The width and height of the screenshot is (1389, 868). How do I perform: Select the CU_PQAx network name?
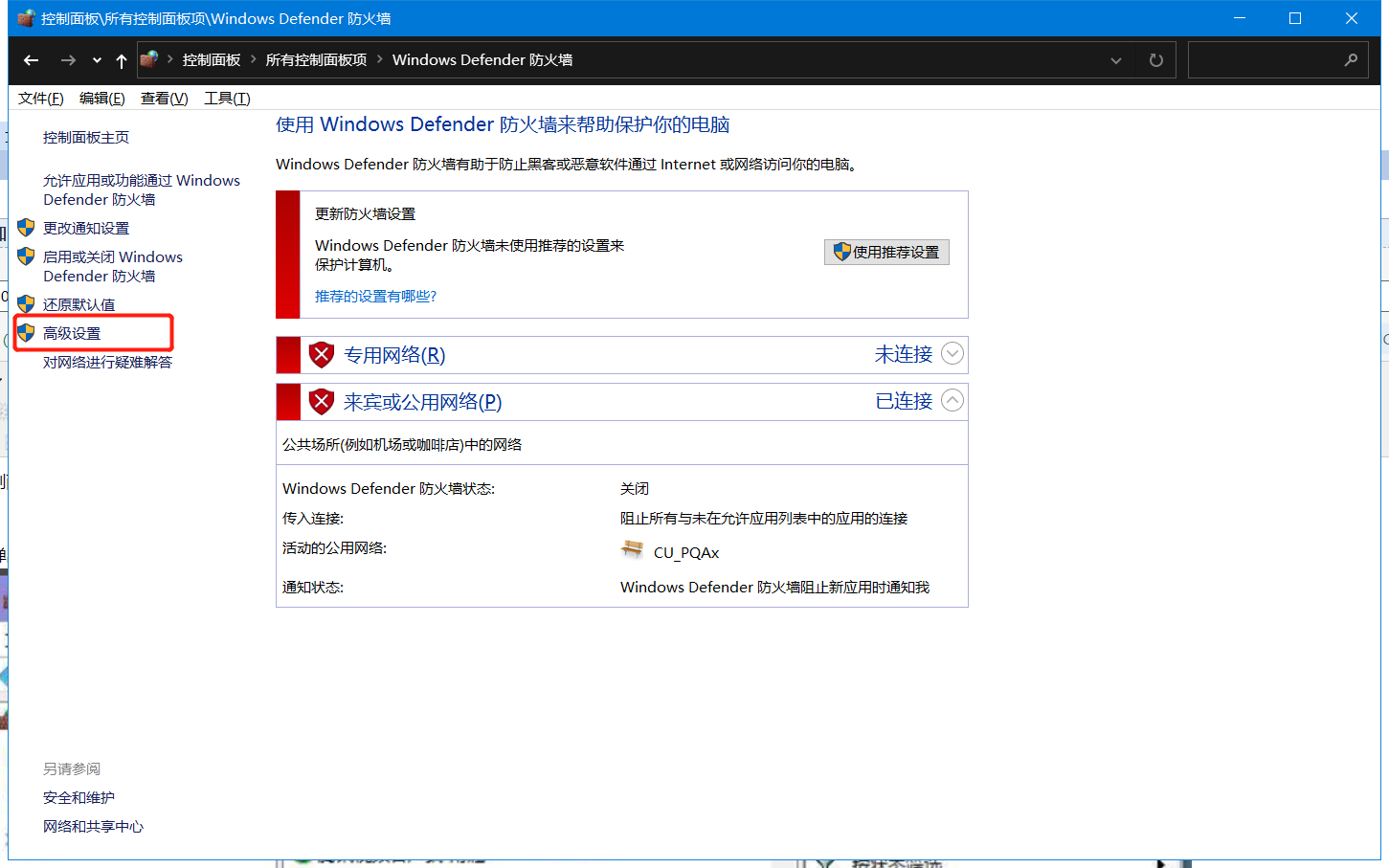pyautogui.click(x=686, y=553)
